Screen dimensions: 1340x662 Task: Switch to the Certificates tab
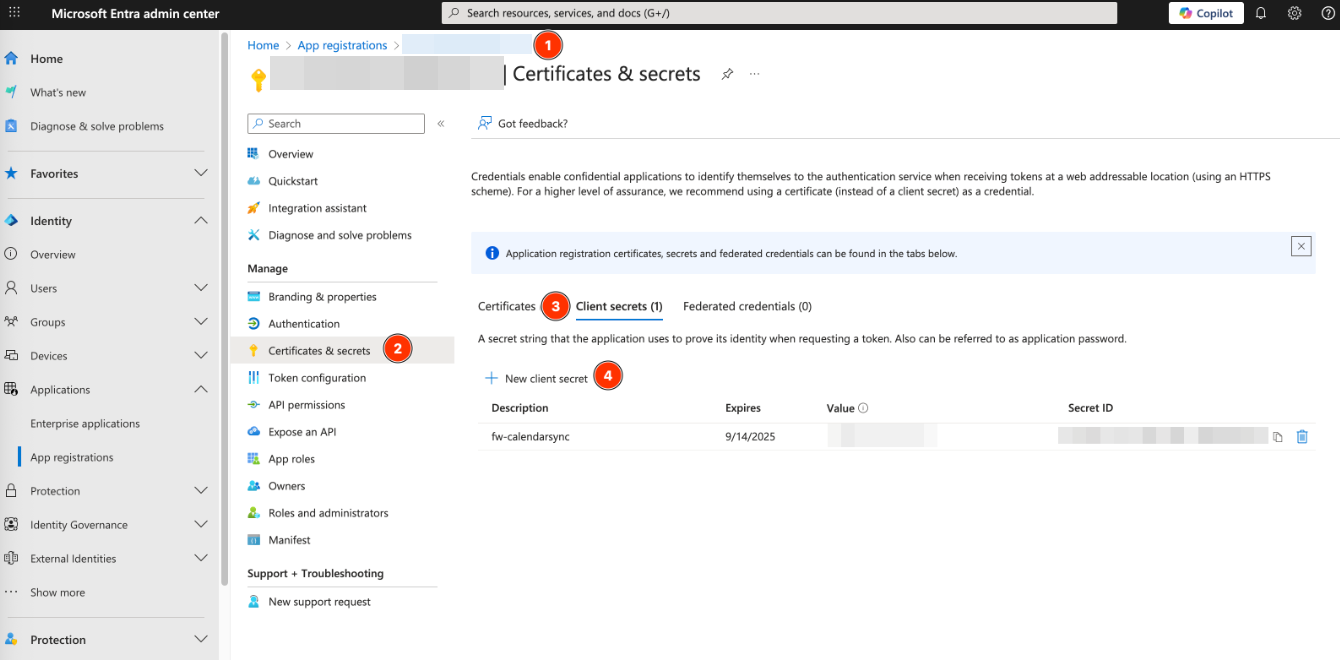pos(507,306)
